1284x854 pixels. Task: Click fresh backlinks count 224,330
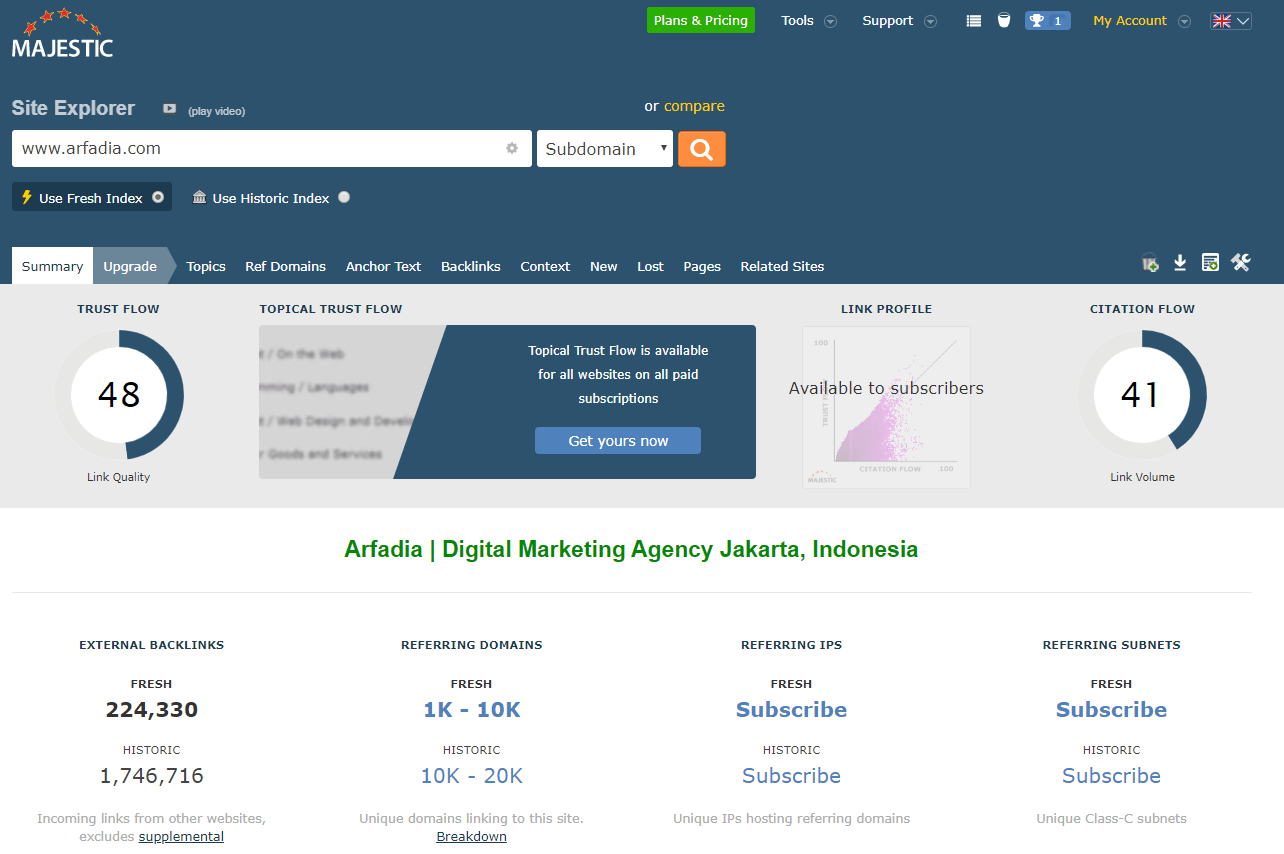tap(152, 710)
